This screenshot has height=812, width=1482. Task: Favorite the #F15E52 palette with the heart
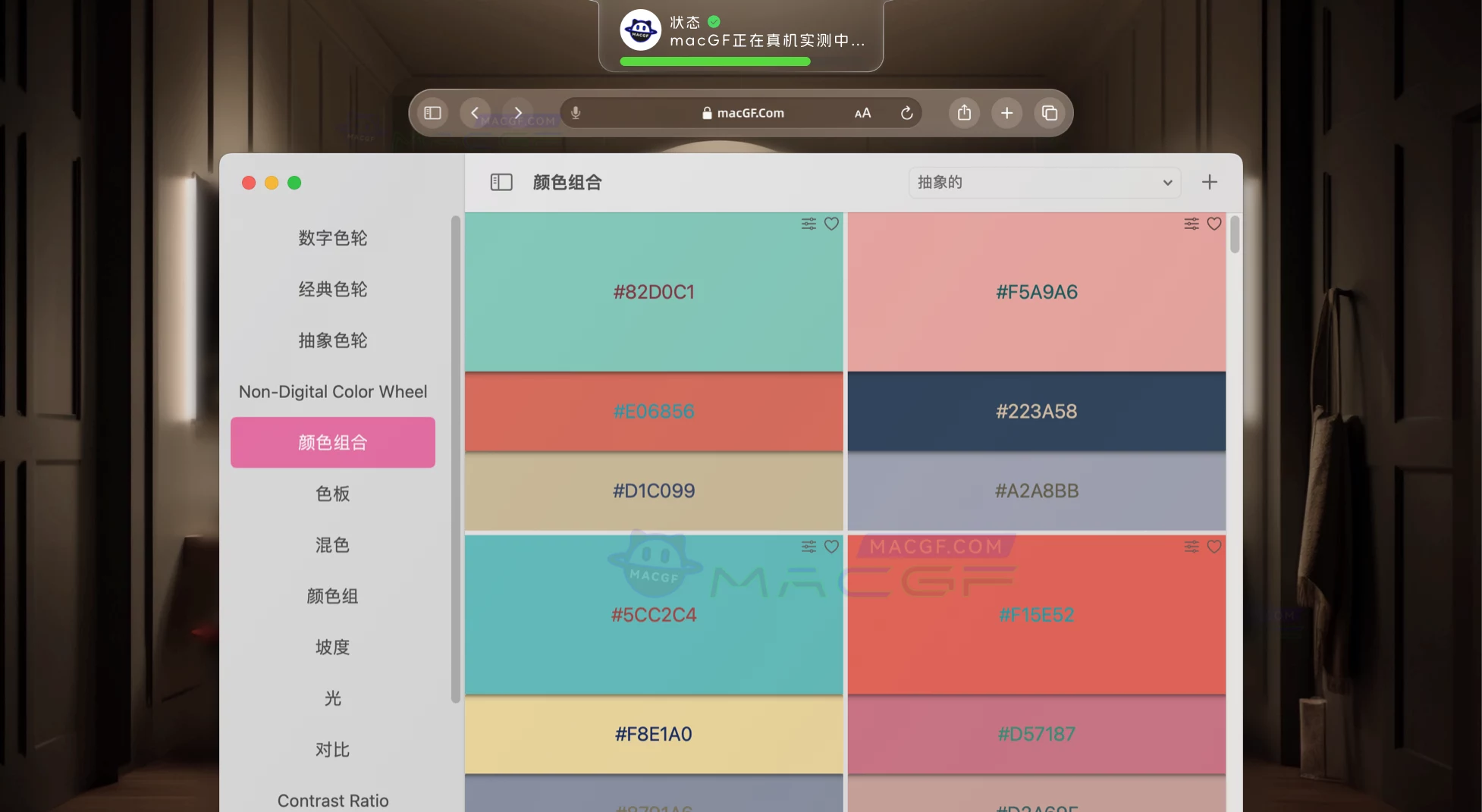(x=1214, y=546)
